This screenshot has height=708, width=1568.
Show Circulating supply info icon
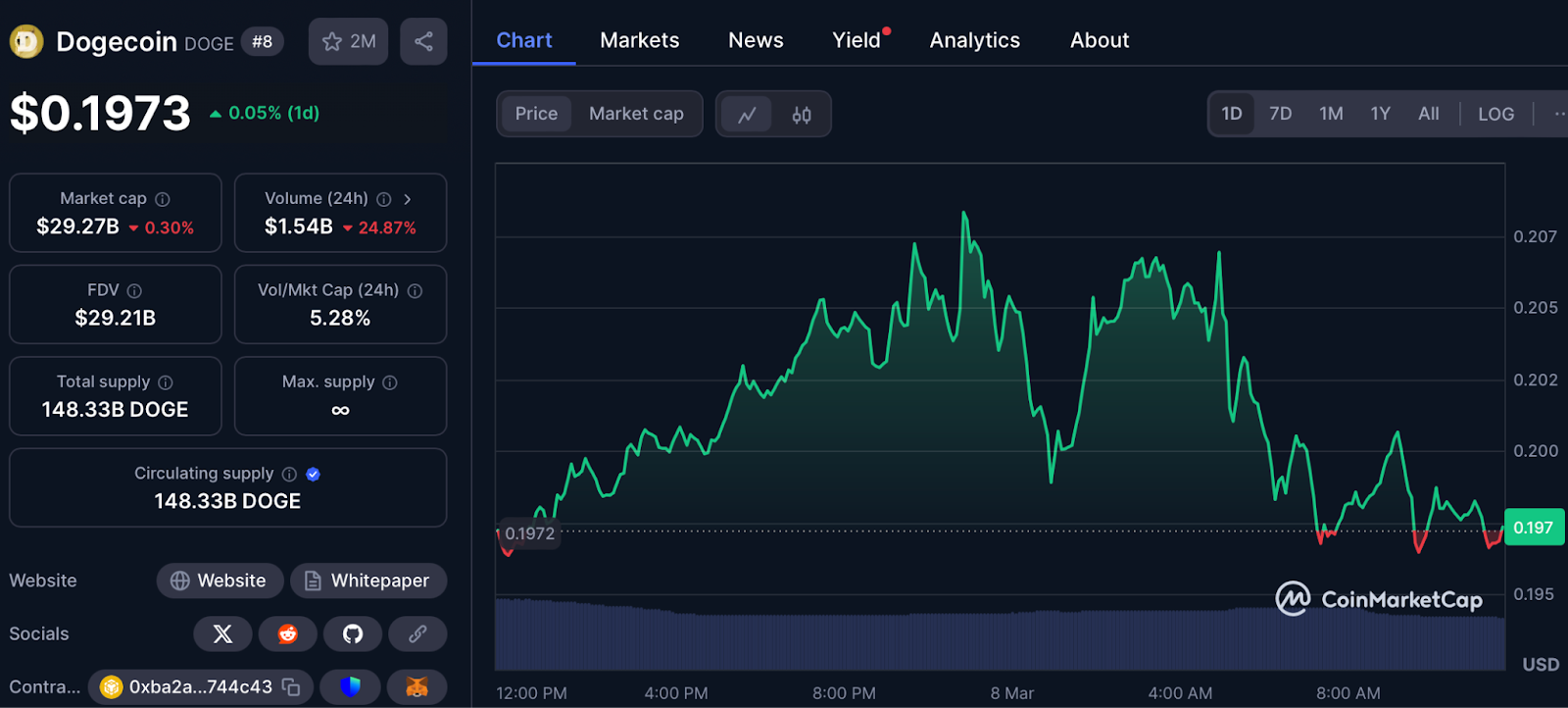pyautogui.click(x=289, y=474)
